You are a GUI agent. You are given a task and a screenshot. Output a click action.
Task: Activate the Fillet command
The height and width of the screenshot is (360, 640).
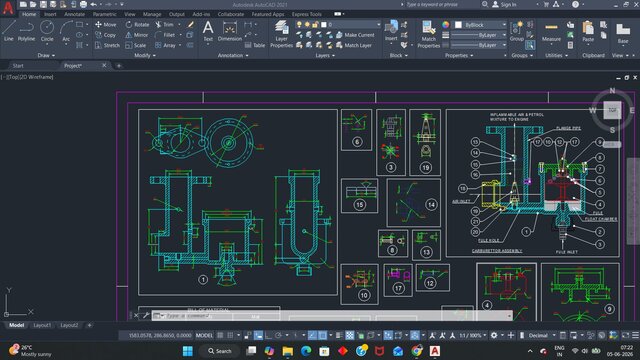[165, 35]
